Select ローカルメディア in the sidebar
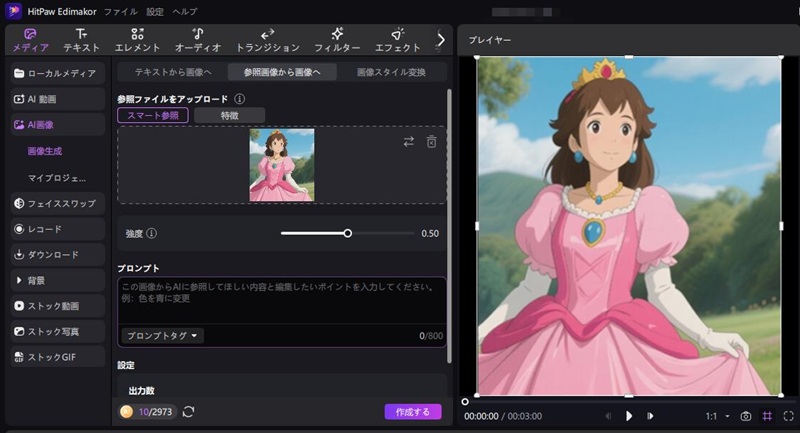 pos(58,73)
